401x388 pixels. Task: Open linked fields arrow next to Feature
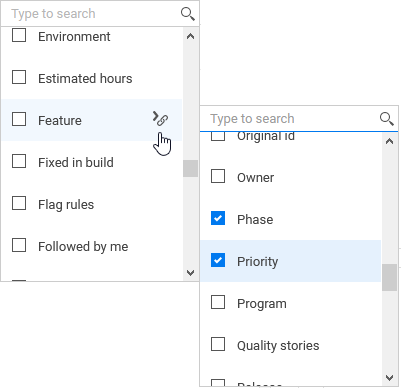coord(160,119)
